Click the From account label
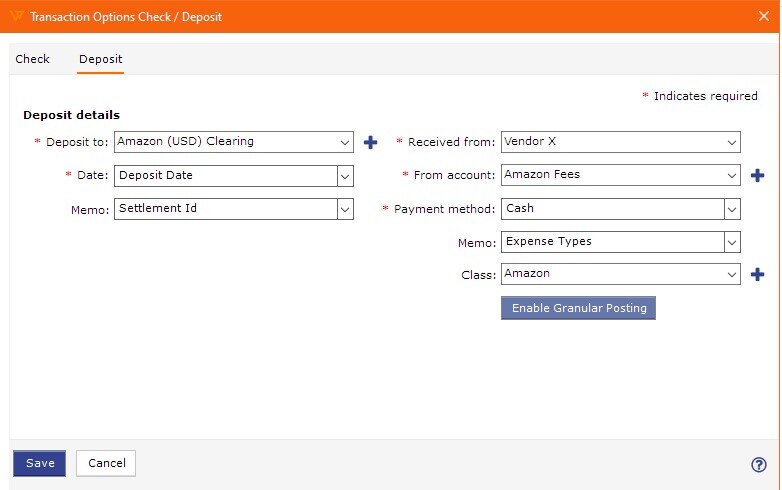Viewport: 782px width, 490px height. point(454,175)
